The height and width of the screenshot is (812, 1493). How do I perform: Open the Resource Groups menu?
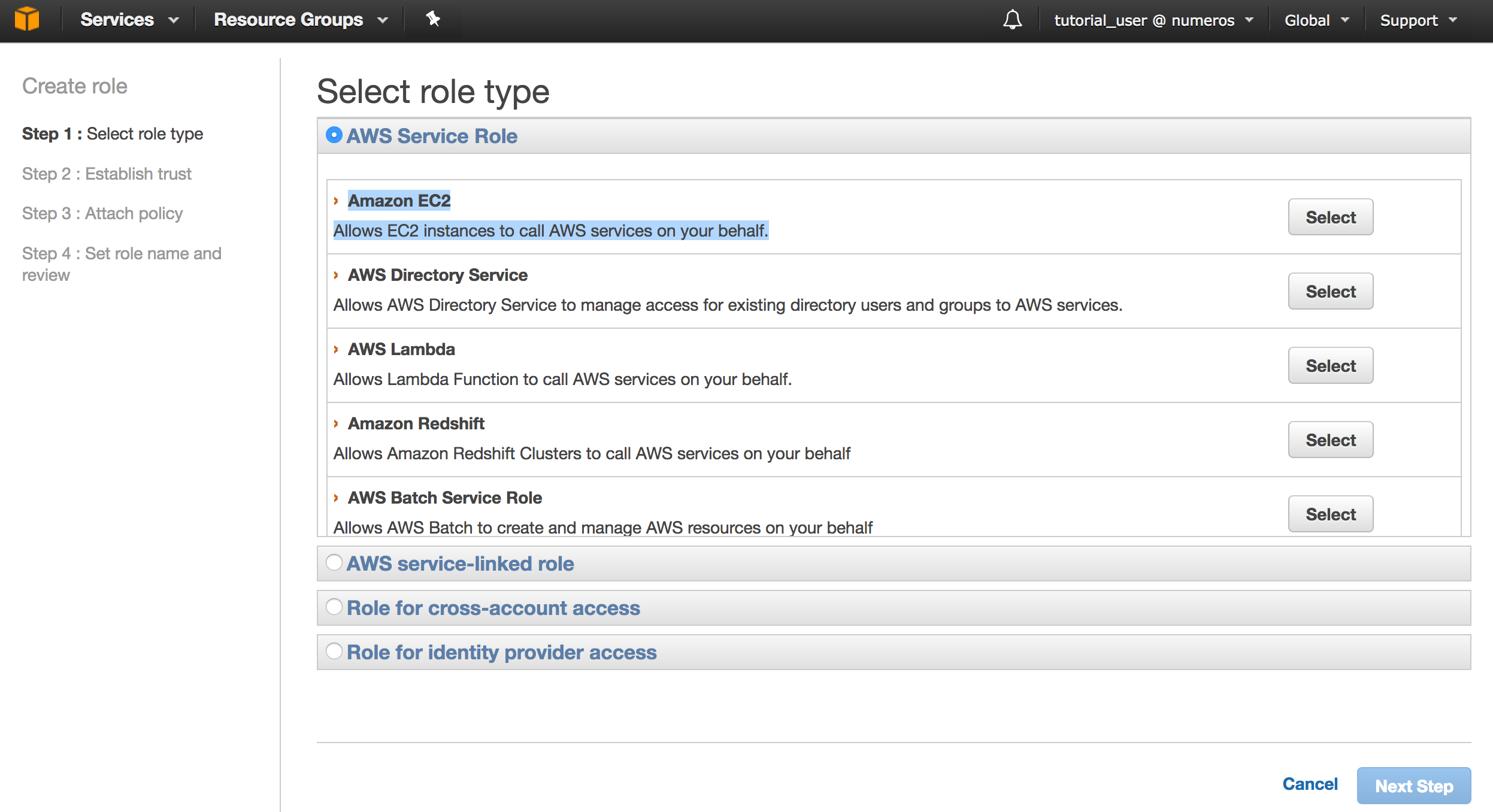[301, 20]
